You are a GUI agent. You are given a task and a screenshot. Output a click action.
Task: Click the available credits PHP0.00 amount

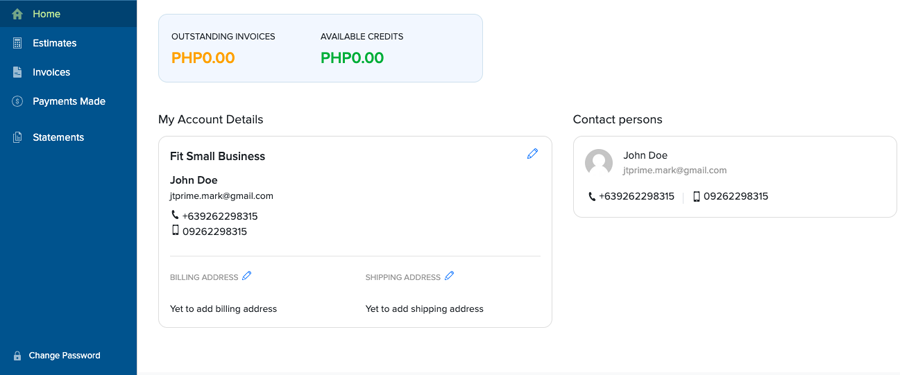[x=352, y=58]
